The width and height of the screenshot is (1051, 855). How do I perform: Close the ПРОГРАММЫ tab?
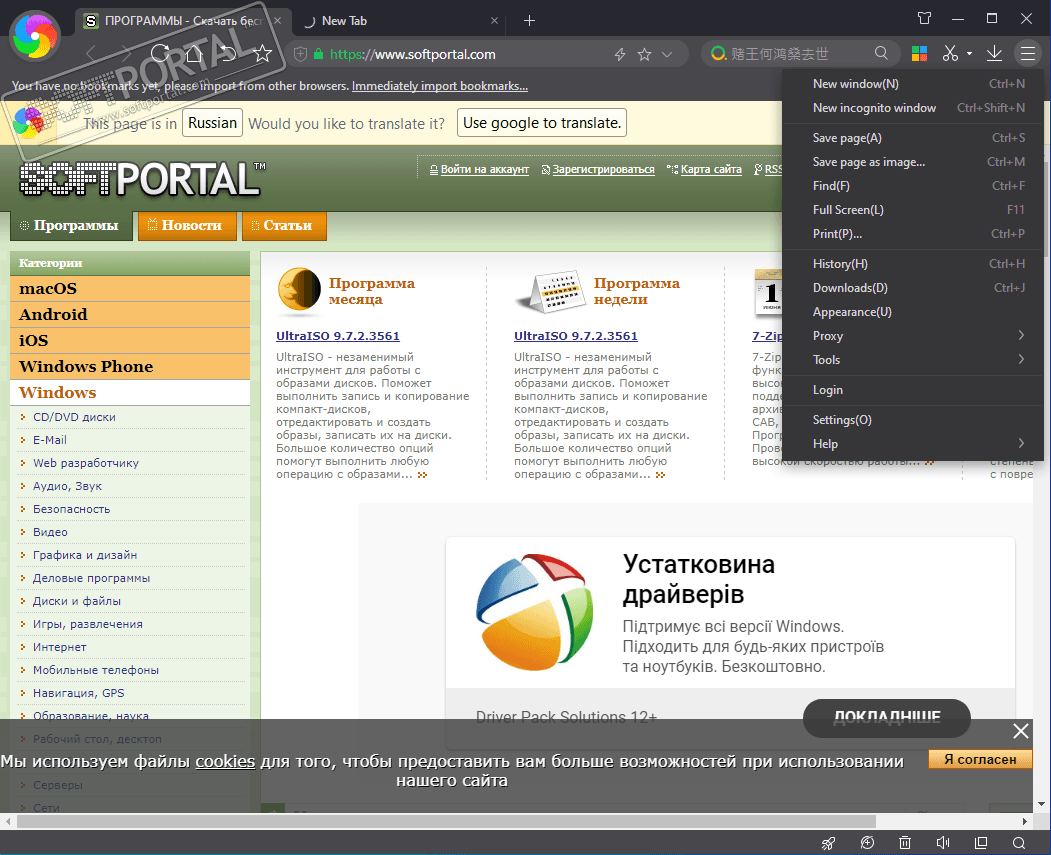277,21
